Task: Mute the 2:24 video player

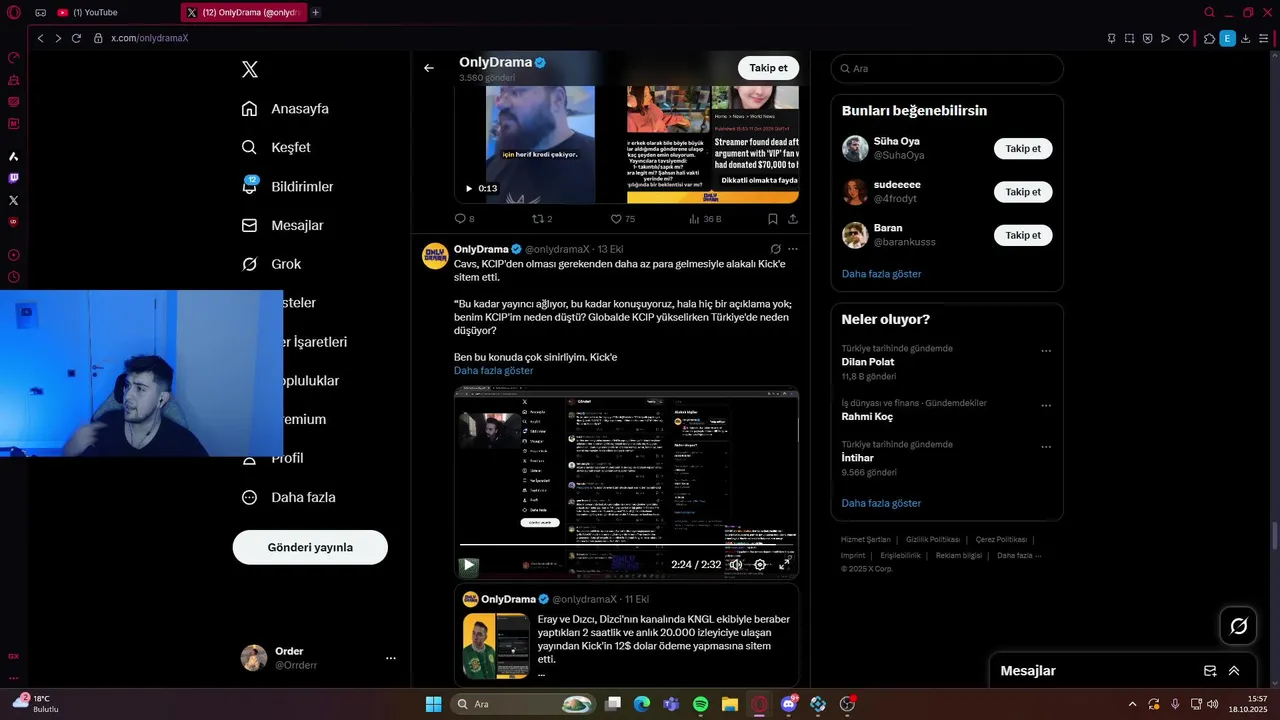Action: click(x=736, y=564)
